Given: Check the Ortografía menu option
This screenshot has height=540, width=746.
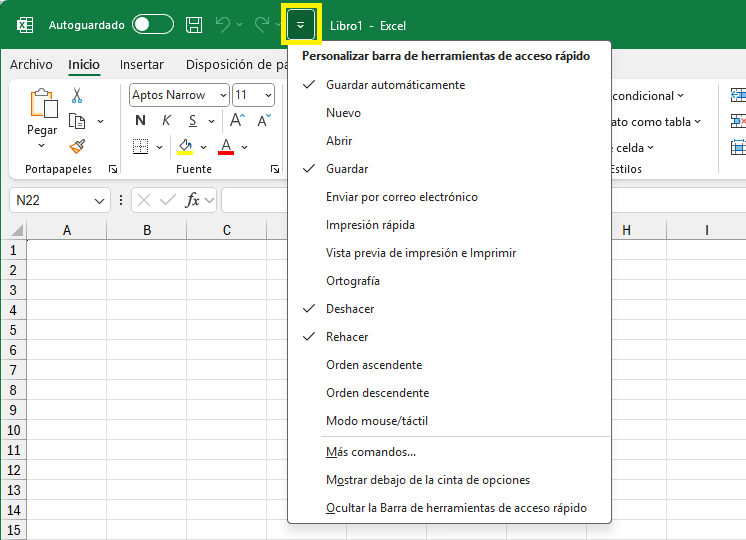Looking at the screenshot, I should tap(449, 281).
